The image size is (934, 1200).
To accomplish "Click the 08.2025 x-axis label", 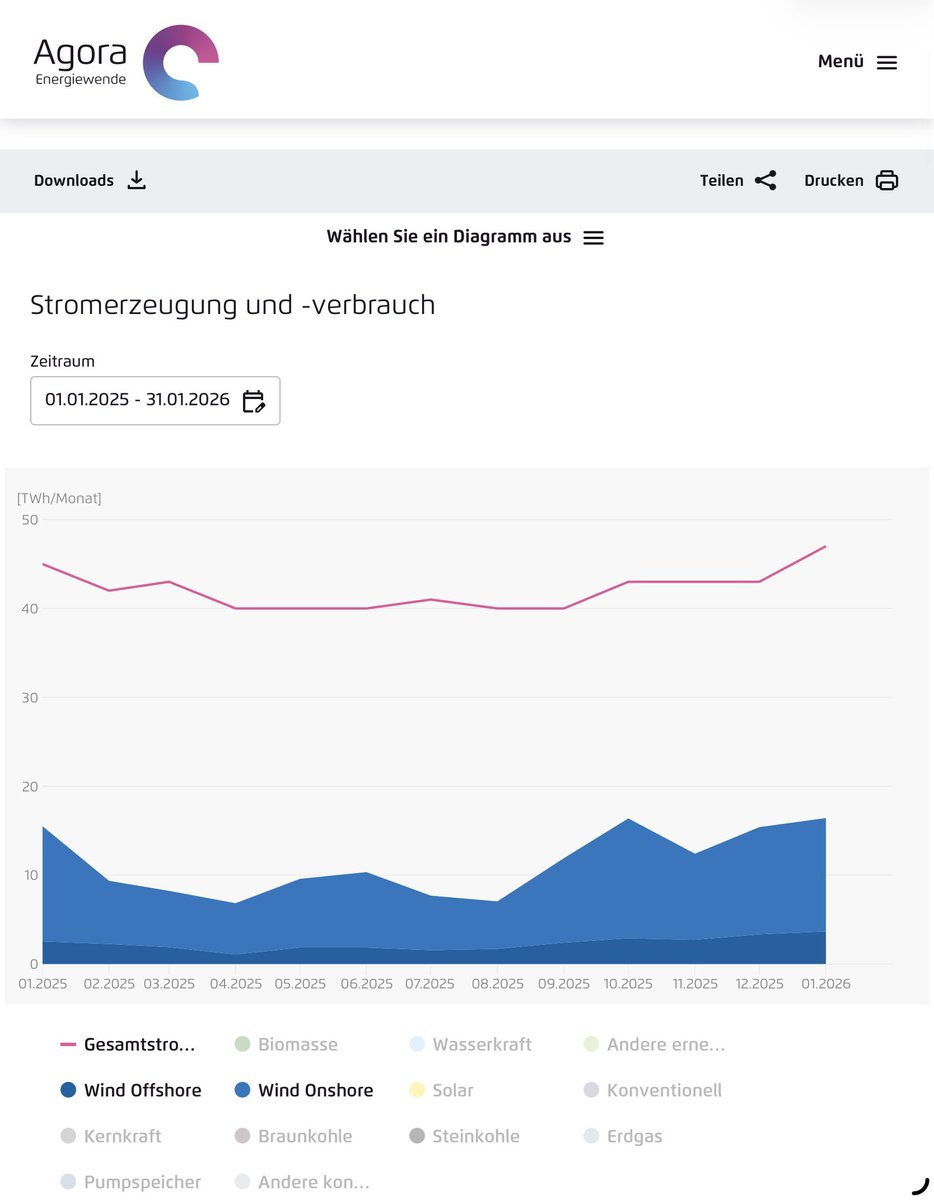I will (x=498, y=984).
